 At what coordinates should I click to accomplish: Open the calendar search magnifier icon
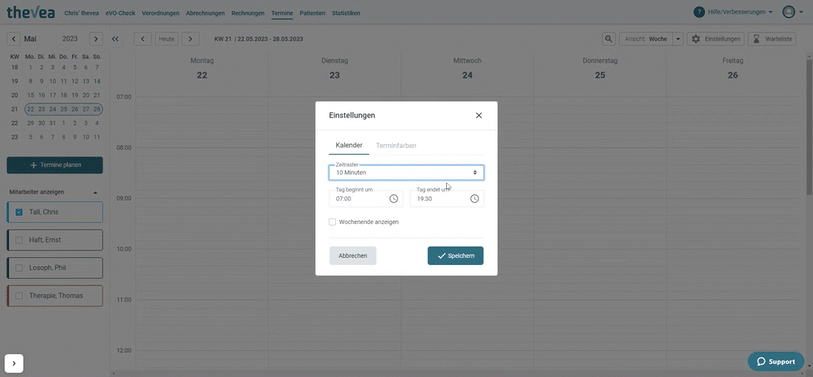(609, 39)
